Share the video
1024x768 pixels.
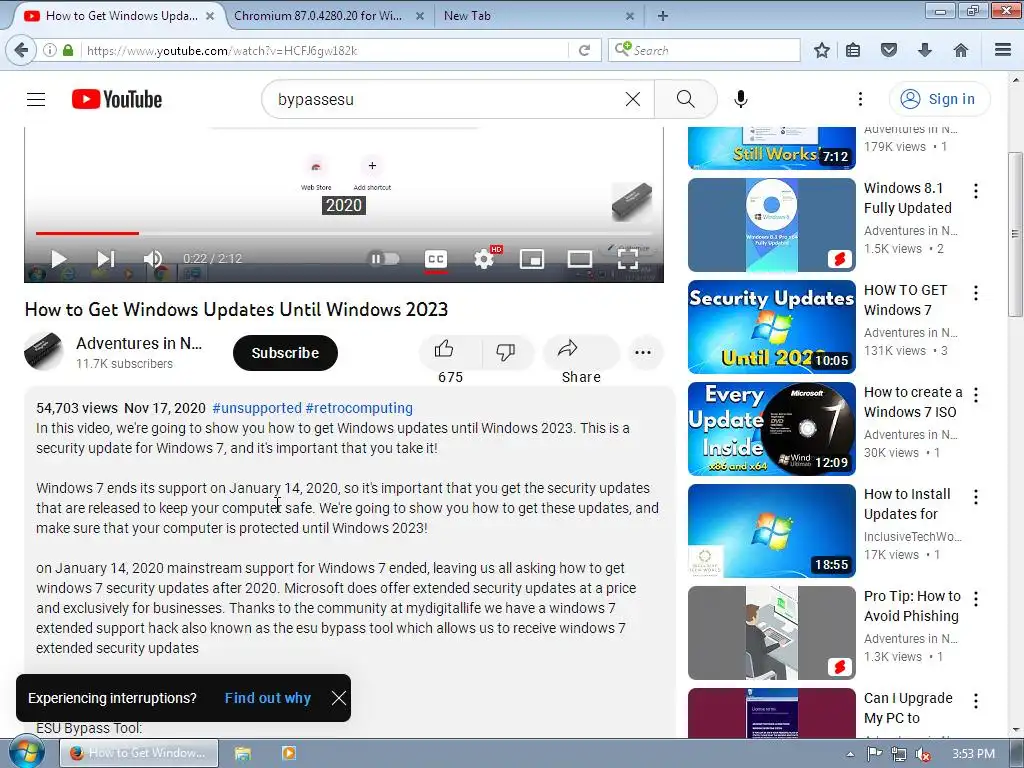581,352
